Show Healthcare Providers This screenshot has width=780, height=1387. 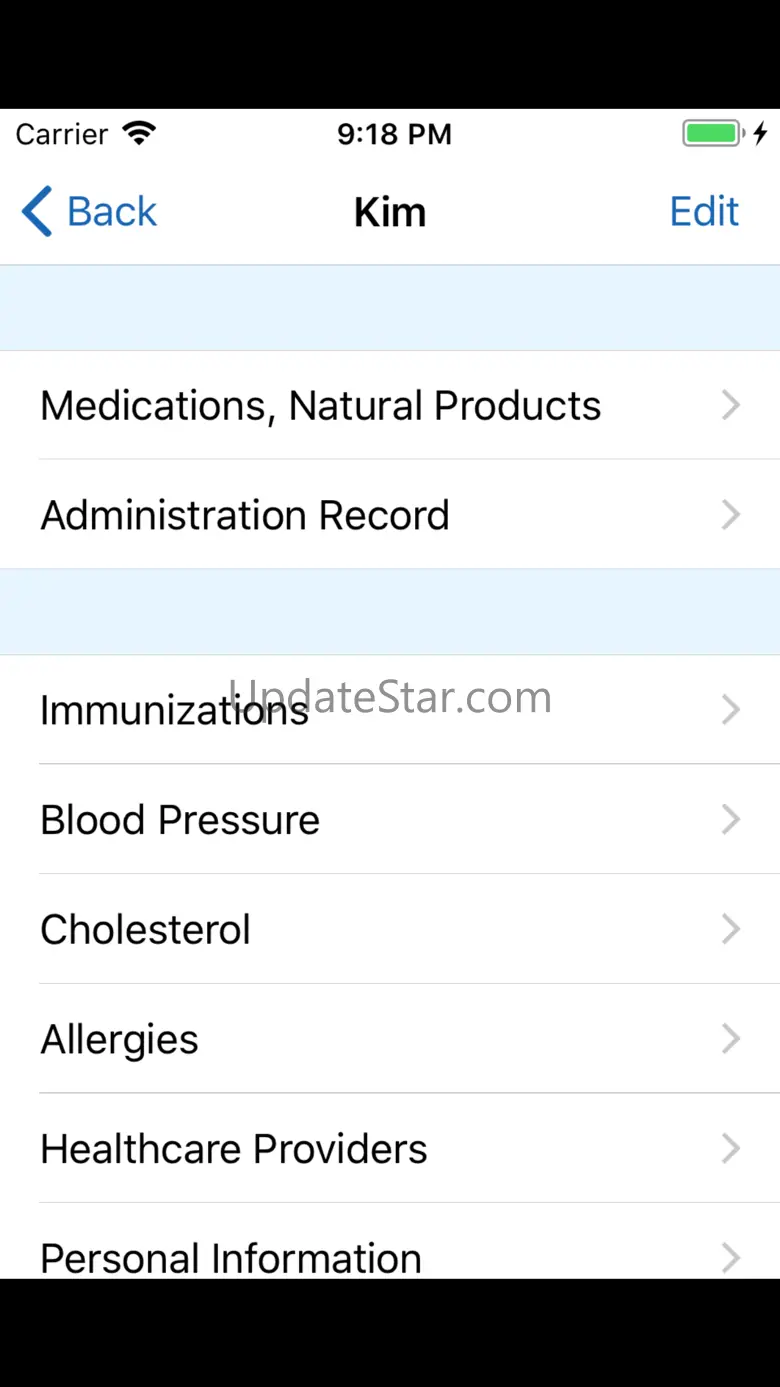point(234,1150)
